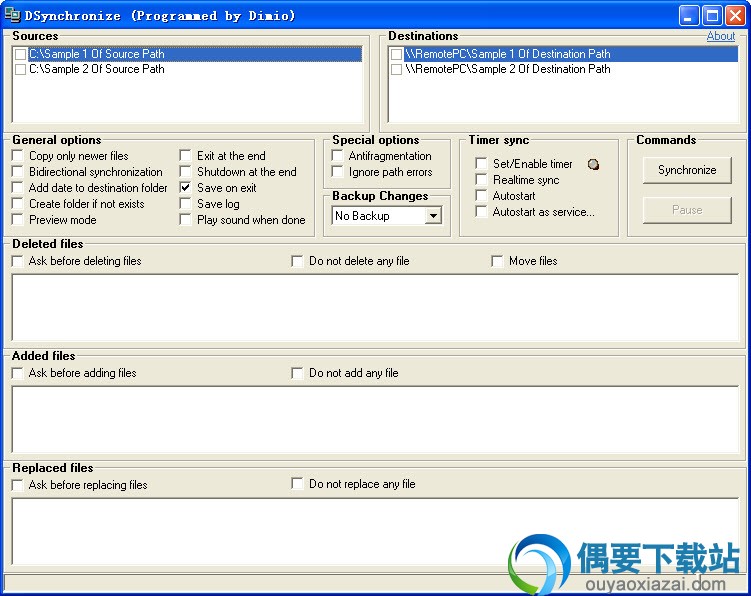Check Ask before adding files
The image size is (751, 596).
tap(18, 373)
